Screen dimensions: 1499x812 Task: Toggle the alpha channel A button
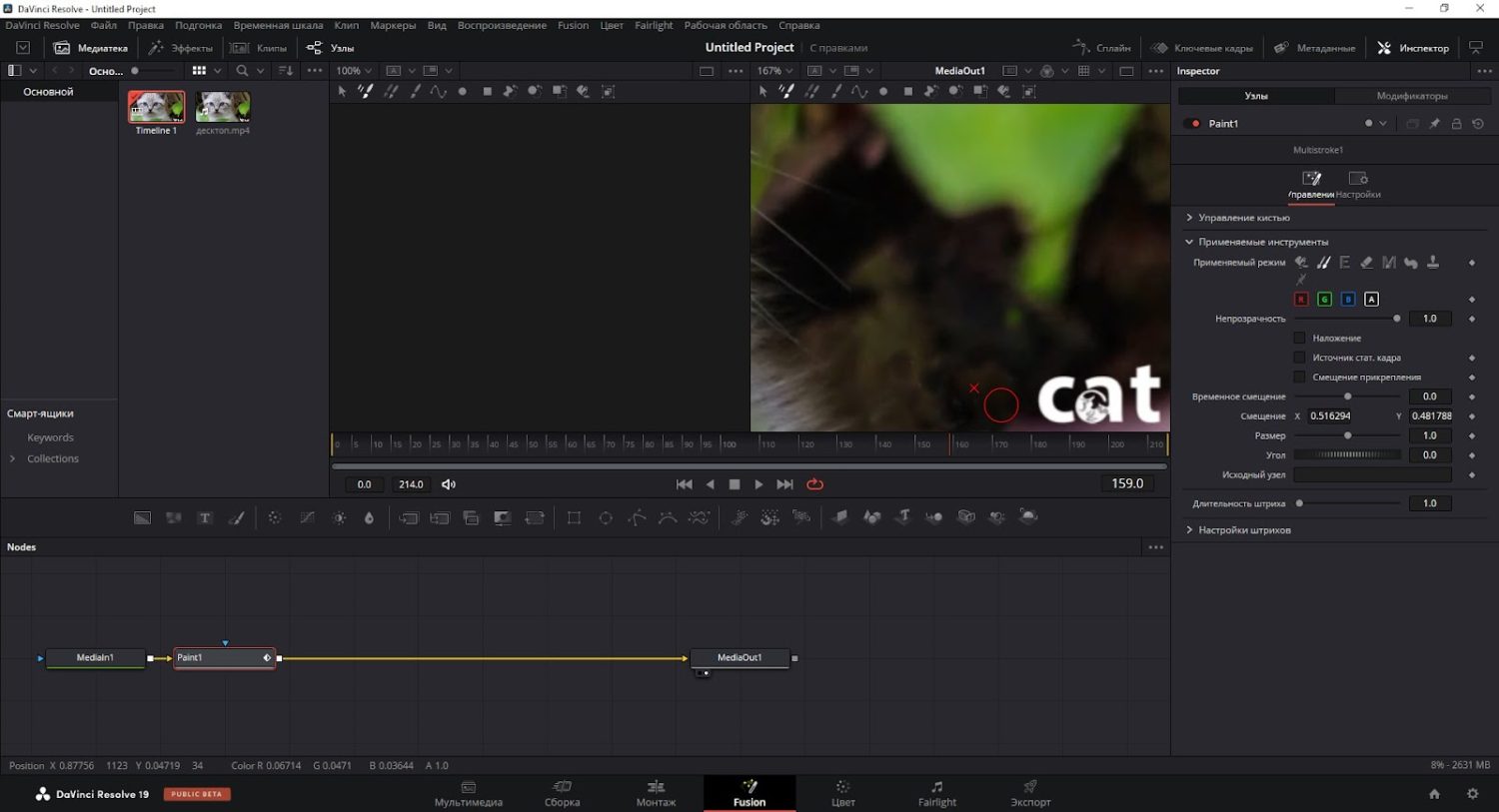(1371, 299)
